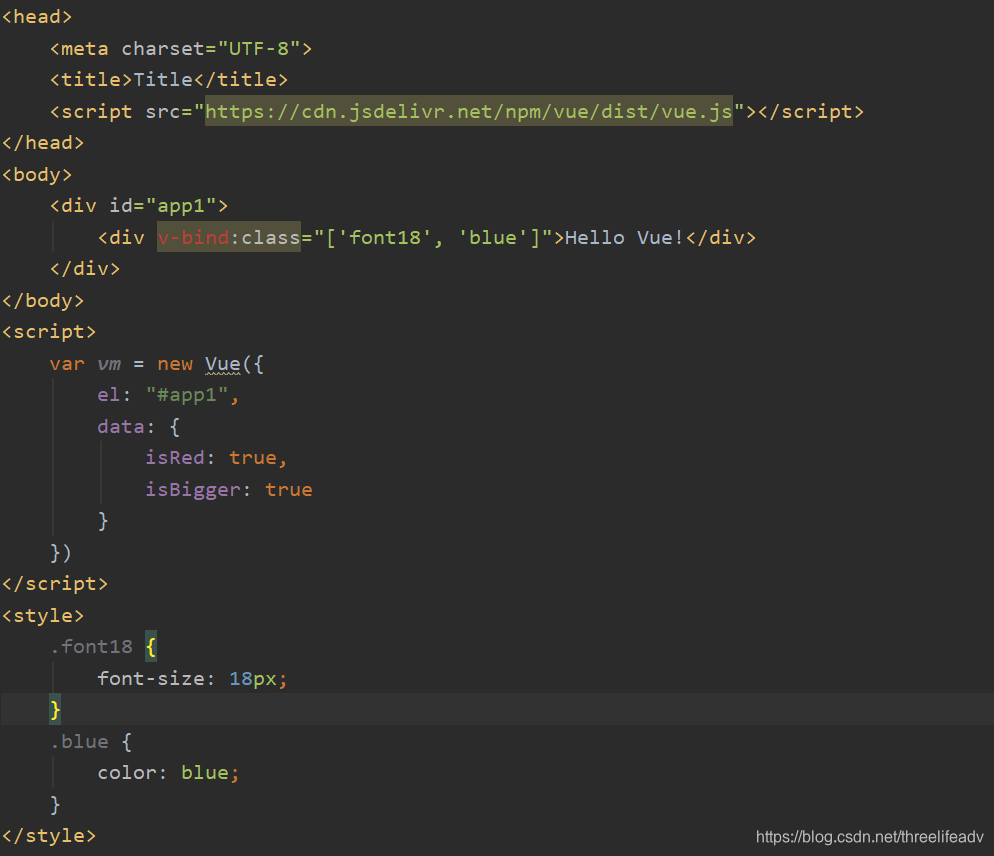994x856 pixels.
Task: Click the color: blue declaration
Action: point(168,773)
